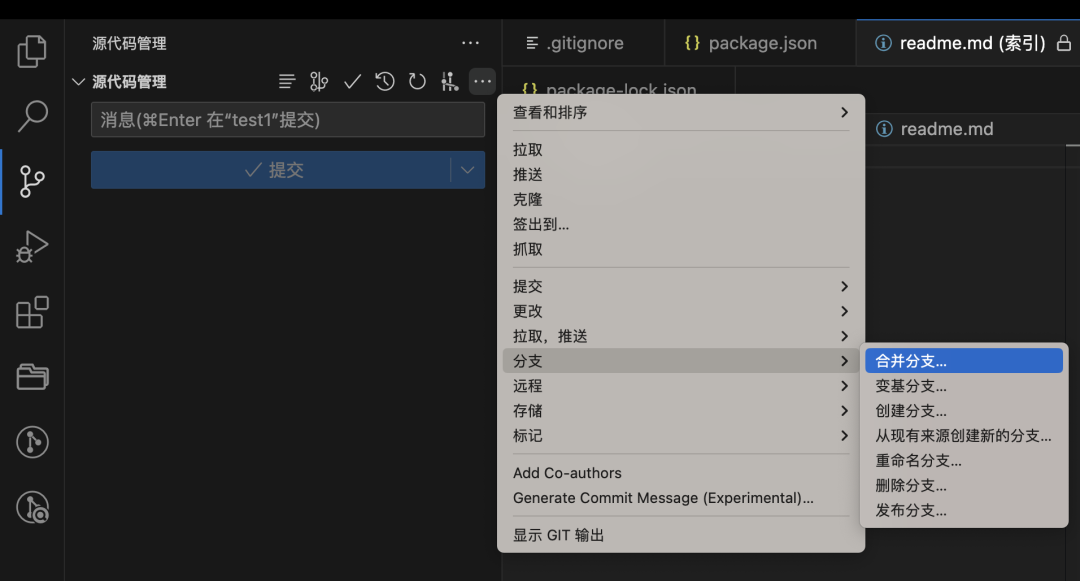The width and height of the screenshot is (1080, 581).
Task: Open the Search view
Action: (x=31, y=116)
